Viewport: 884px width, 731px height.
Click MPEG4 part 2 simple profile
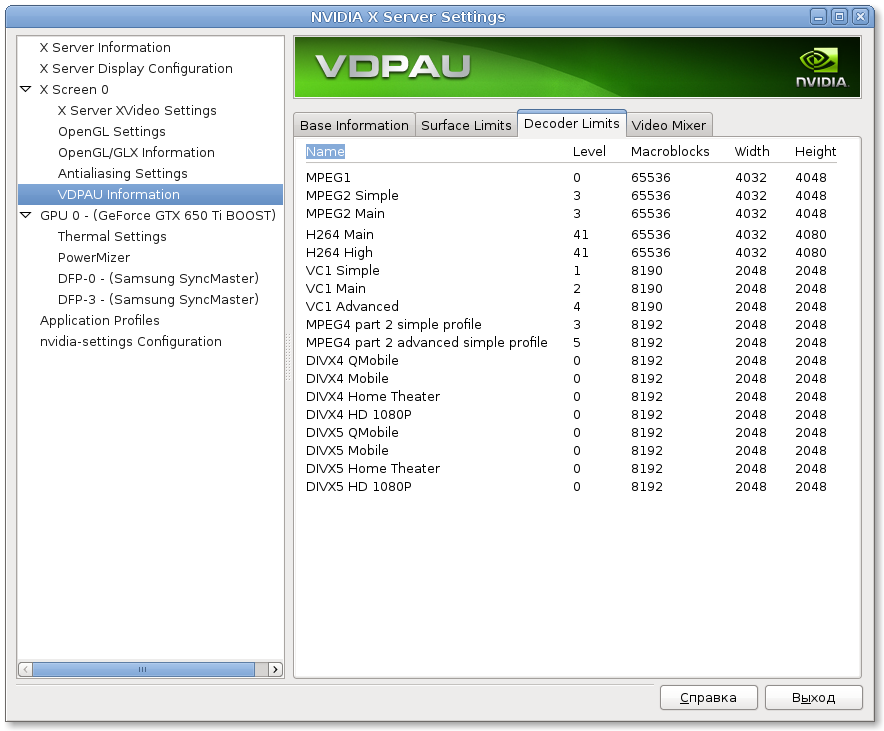(x=394, y=325)
